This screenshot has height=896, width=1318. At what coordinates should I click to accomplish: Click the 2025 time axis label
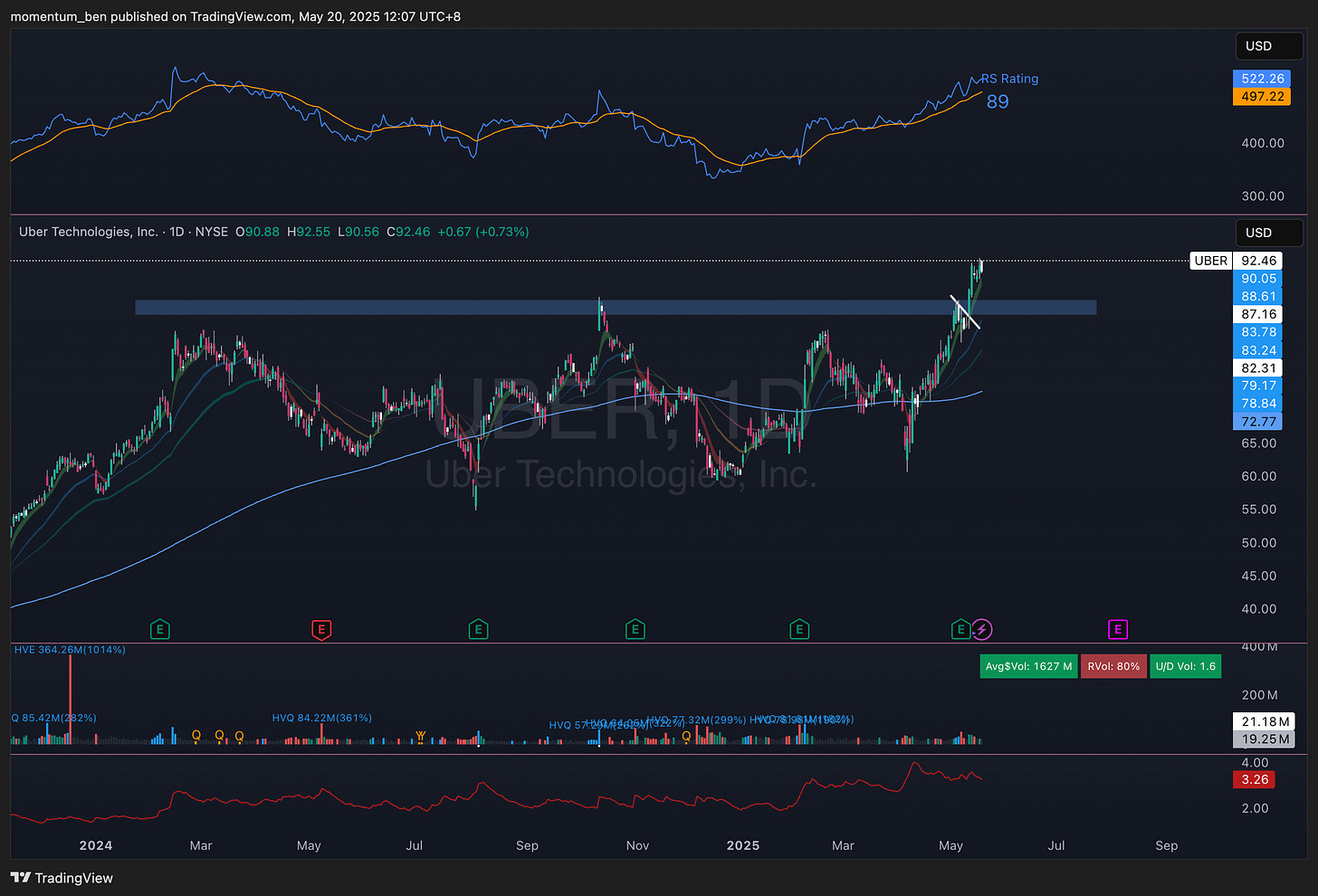tap(743, 845)
